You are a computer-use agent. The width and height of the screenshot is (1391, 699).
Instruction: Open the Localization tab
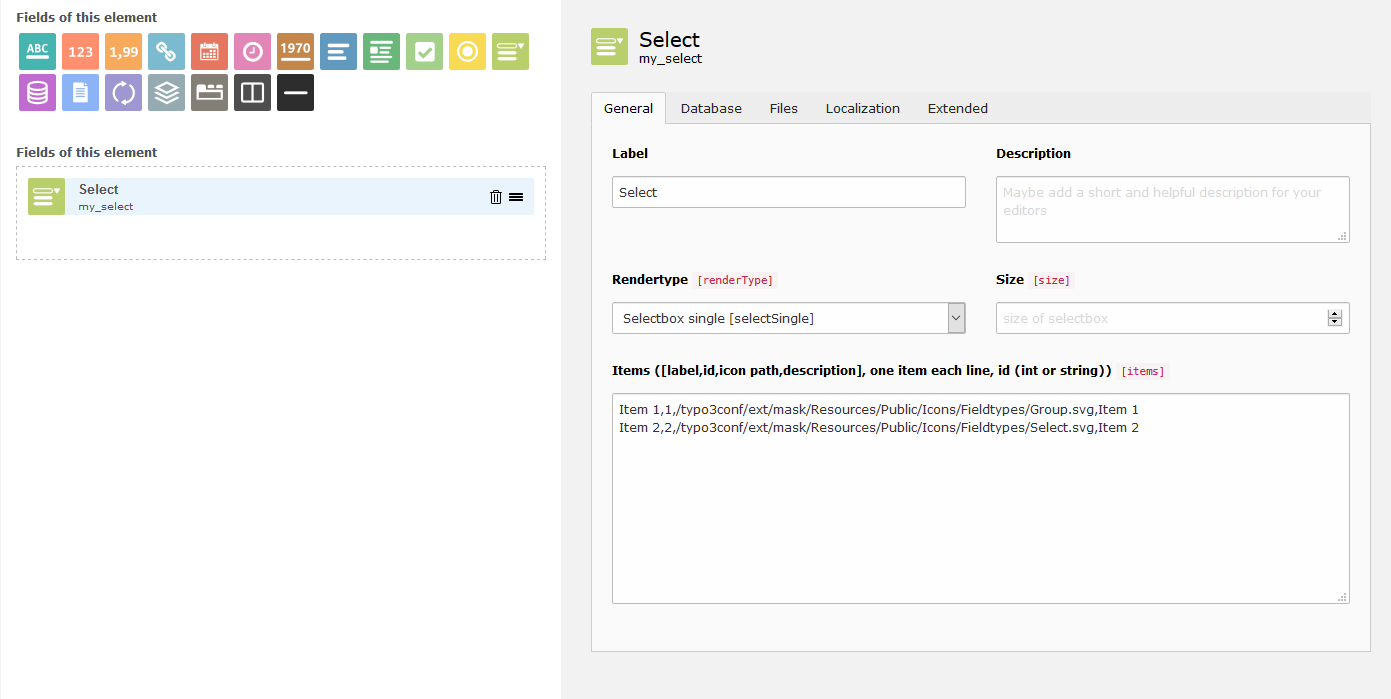click(863, 108)
